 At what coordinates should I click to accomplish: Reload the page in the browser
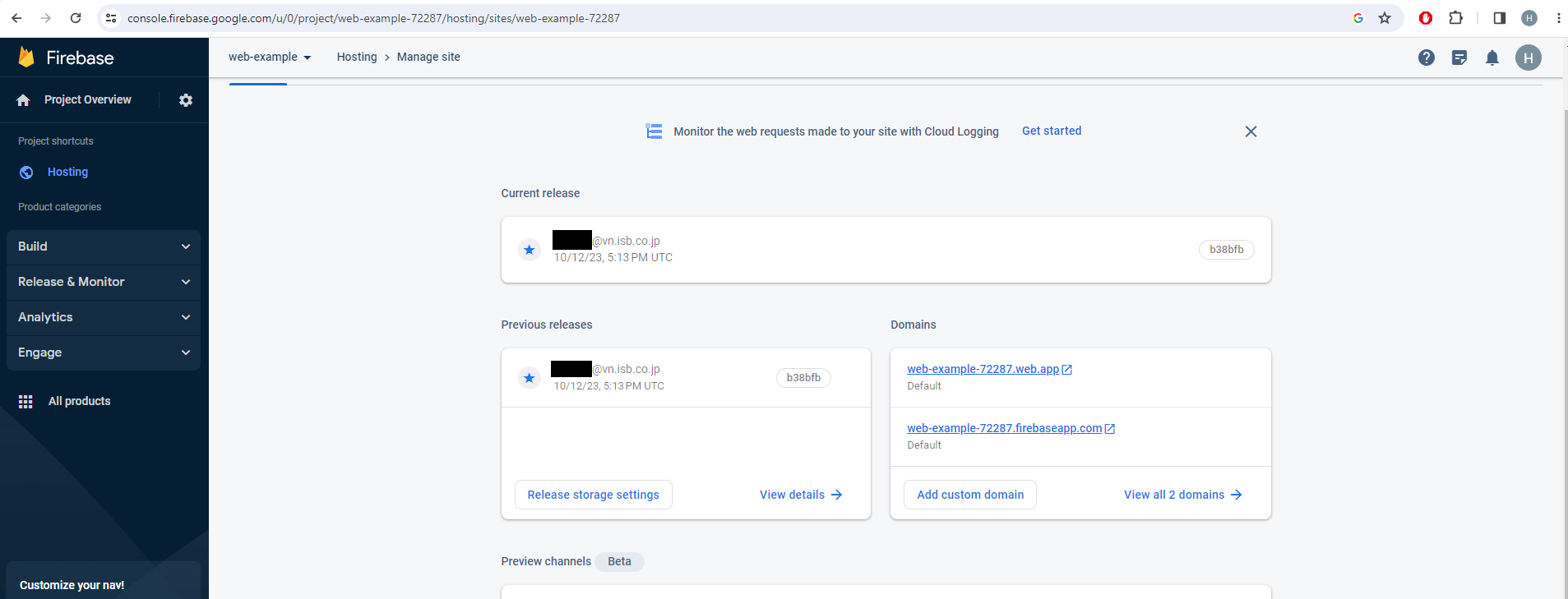coord(76,18)
